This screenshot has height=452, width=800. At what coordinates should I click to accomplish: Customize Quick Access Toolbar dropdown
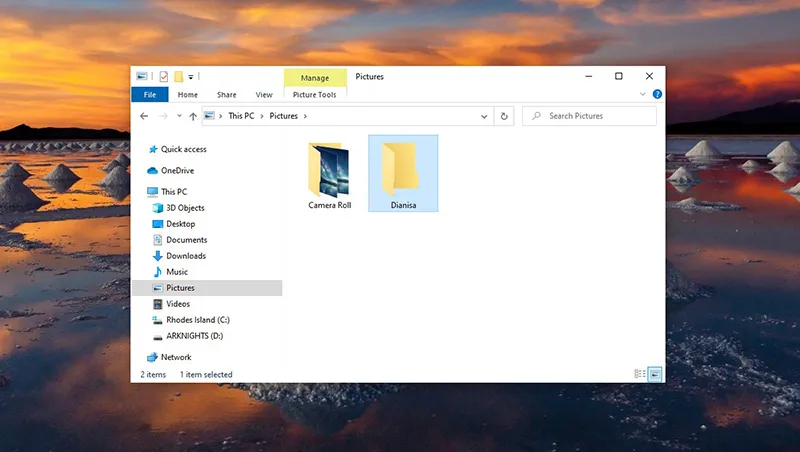pyautogui.click(x=191, y=76)
